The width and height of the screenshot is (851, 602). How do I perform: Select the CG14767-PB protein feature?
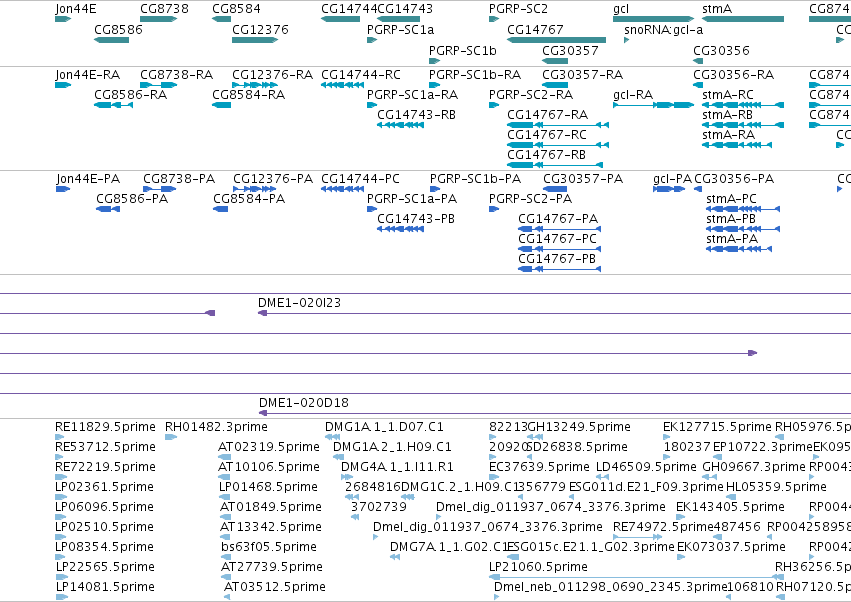click(560, 269)
